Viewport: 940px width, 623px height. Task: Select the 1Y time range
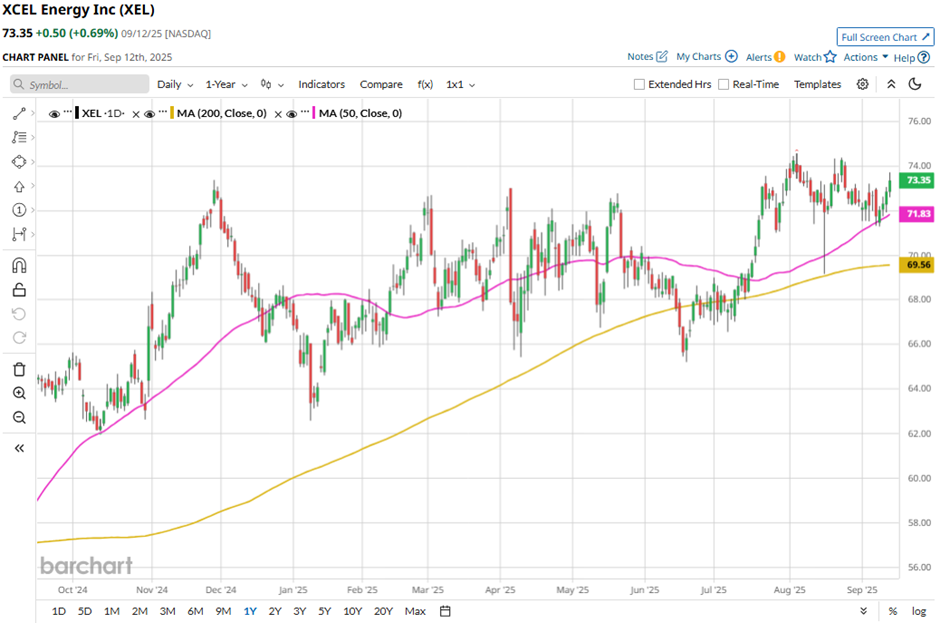[x=250, y=611]
